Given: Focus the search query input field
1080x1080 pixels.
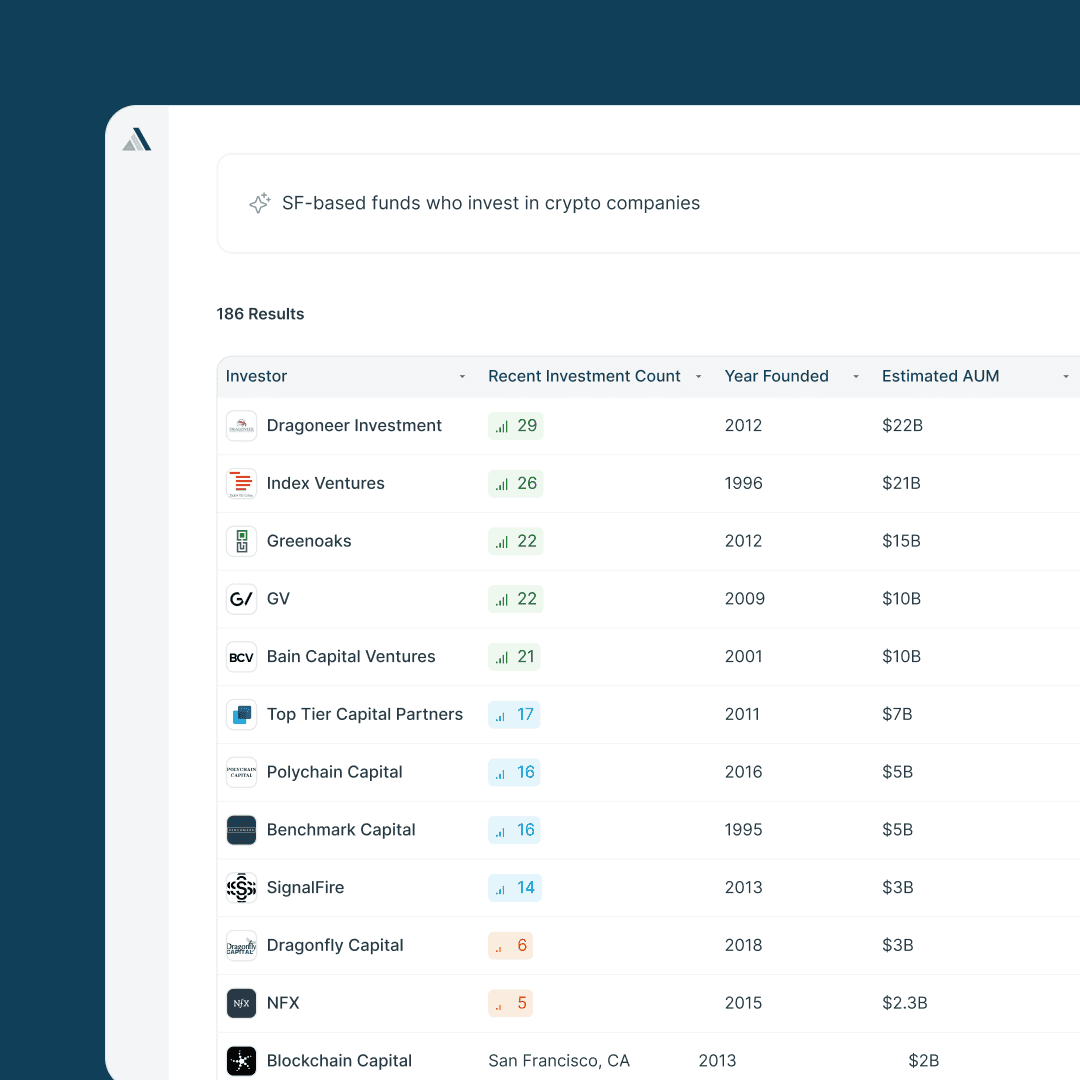Looking at the screenshot, I should click(648, 203).
